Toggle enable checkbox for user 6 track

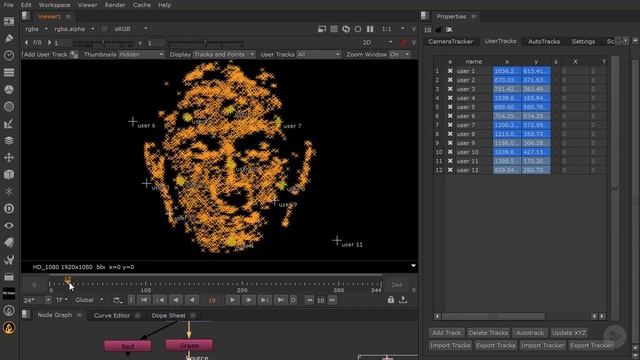click(450, 116)
